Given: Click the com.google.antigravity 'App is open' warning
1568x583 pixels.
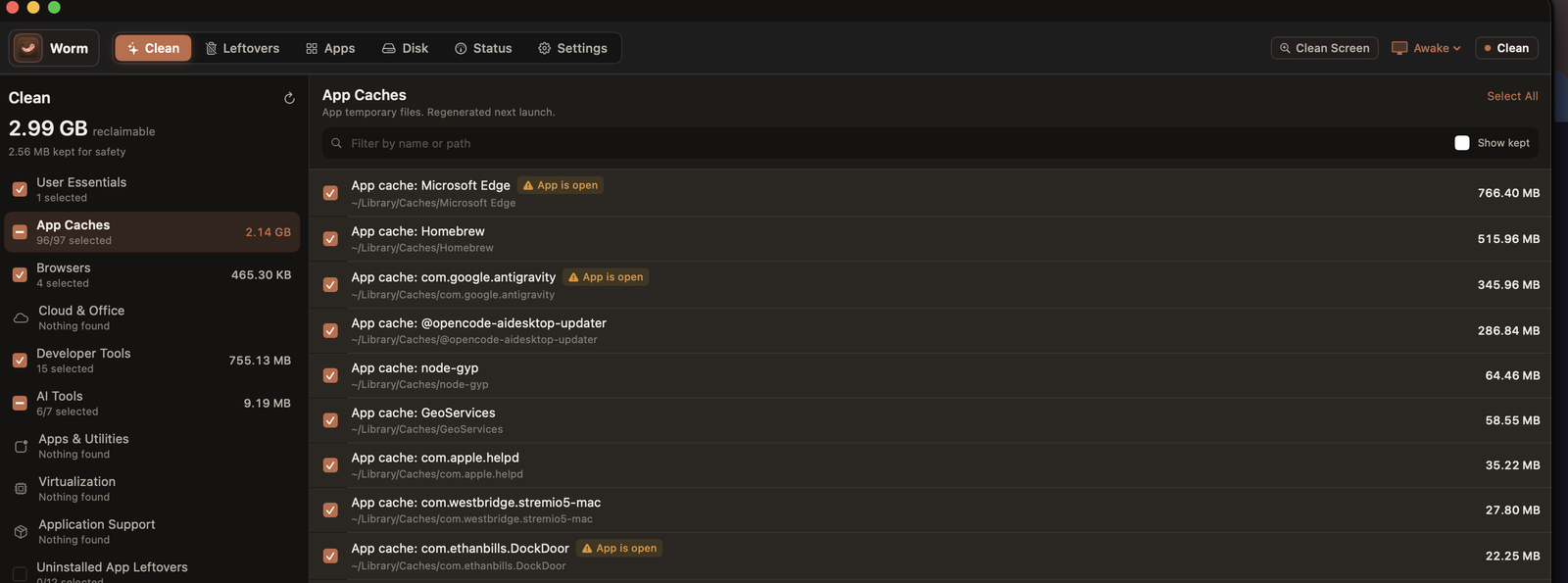Looking at the screenshot, I should (x=606, y=277).
